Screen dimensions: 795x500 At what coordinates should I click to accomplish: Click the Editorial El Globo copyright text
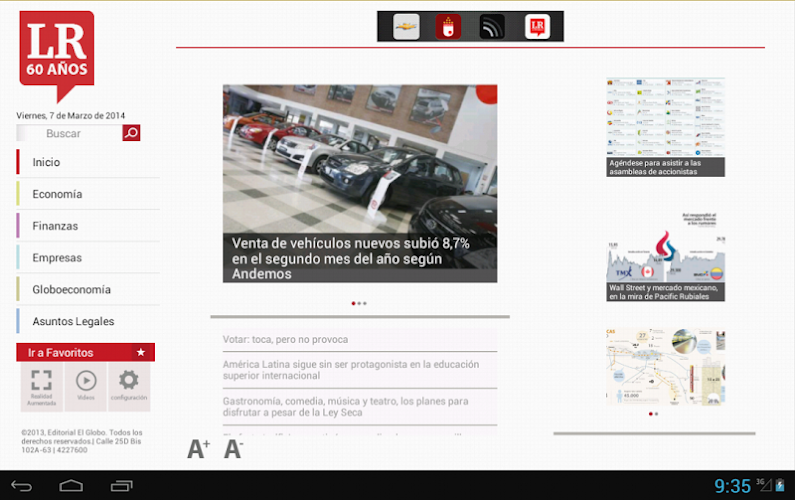[x=82, y=441]
